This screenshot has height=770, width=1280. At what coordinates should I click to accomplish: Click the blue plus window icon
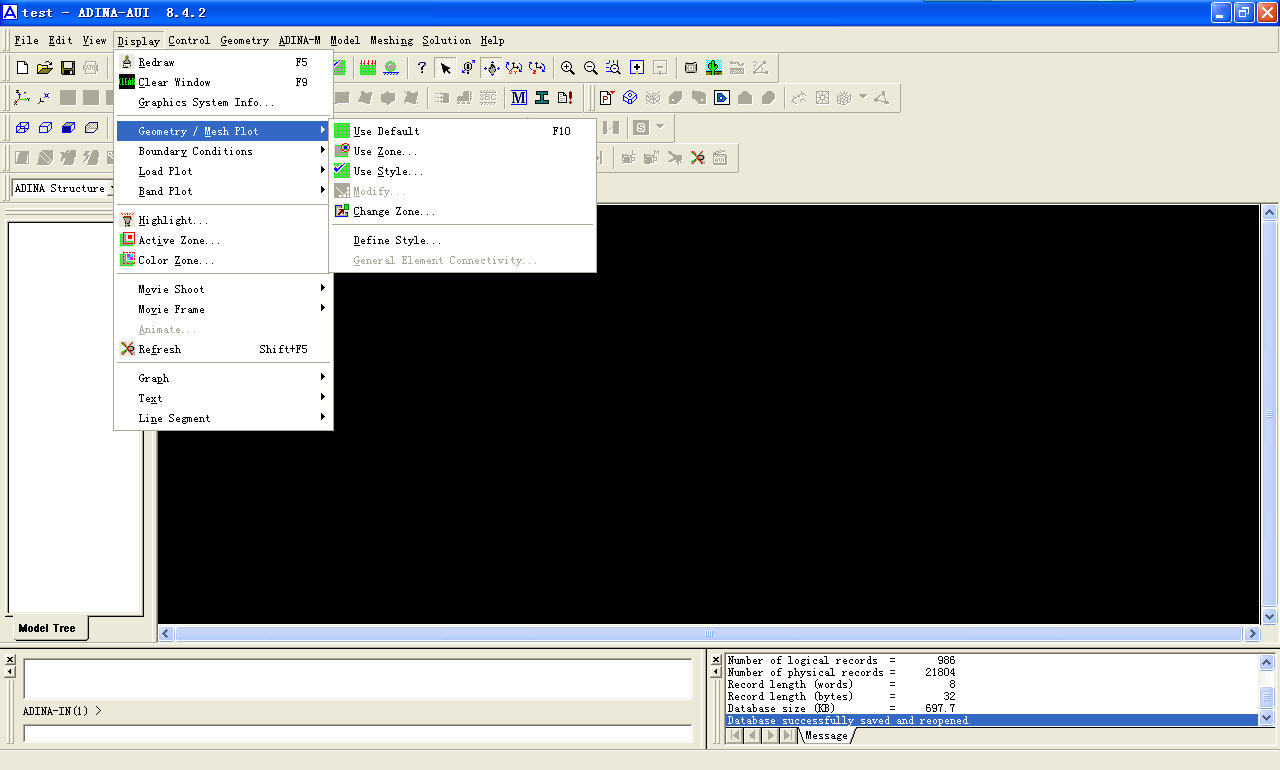[x=637, y=68]
